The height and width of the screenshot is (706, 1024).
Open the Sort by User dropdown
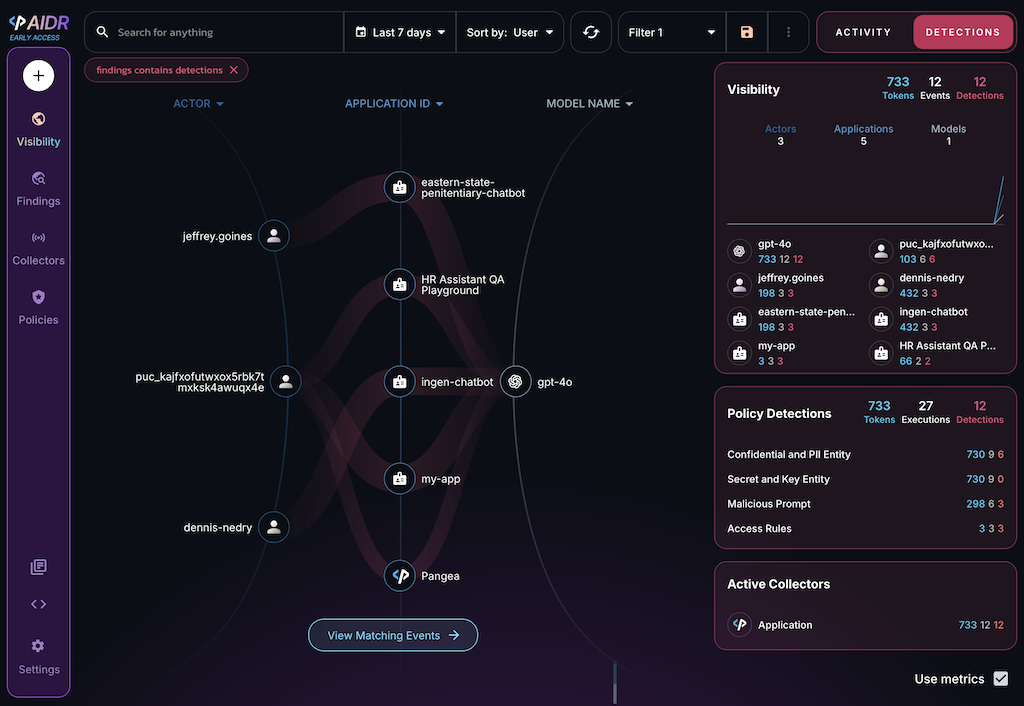[510, 32]
